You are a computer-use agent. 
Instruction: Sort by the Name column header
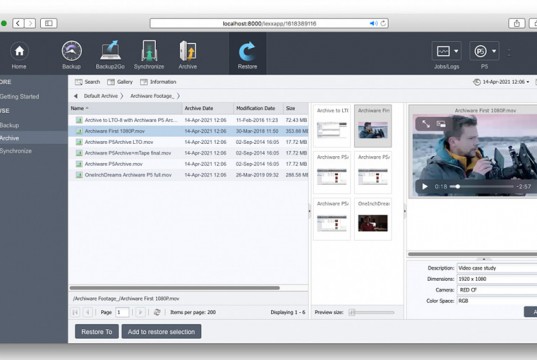(125, 108)
